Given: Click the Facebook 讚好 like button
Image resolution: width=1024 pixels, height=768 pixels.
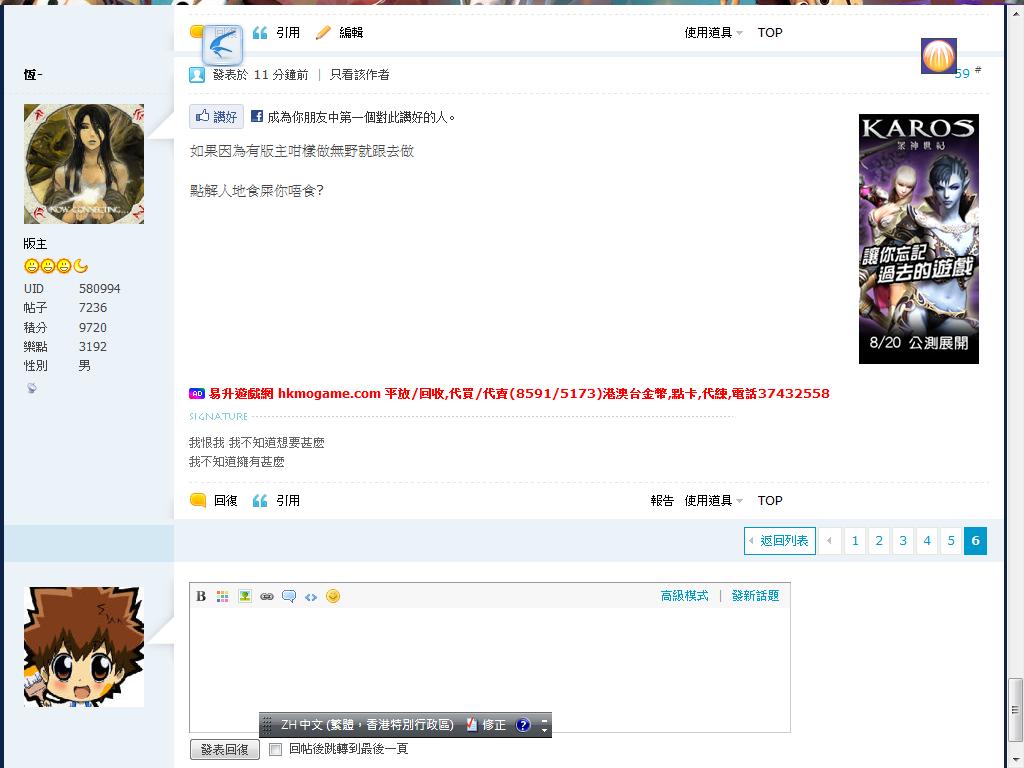Looking at the screenshot, I should (x=217, y=117).
